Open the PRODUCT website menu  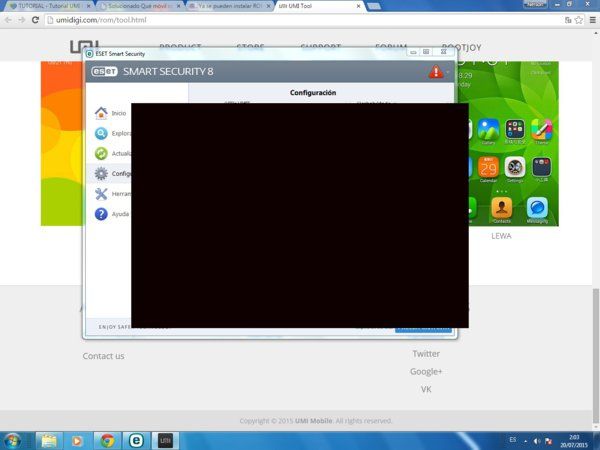tap(180, 47)
